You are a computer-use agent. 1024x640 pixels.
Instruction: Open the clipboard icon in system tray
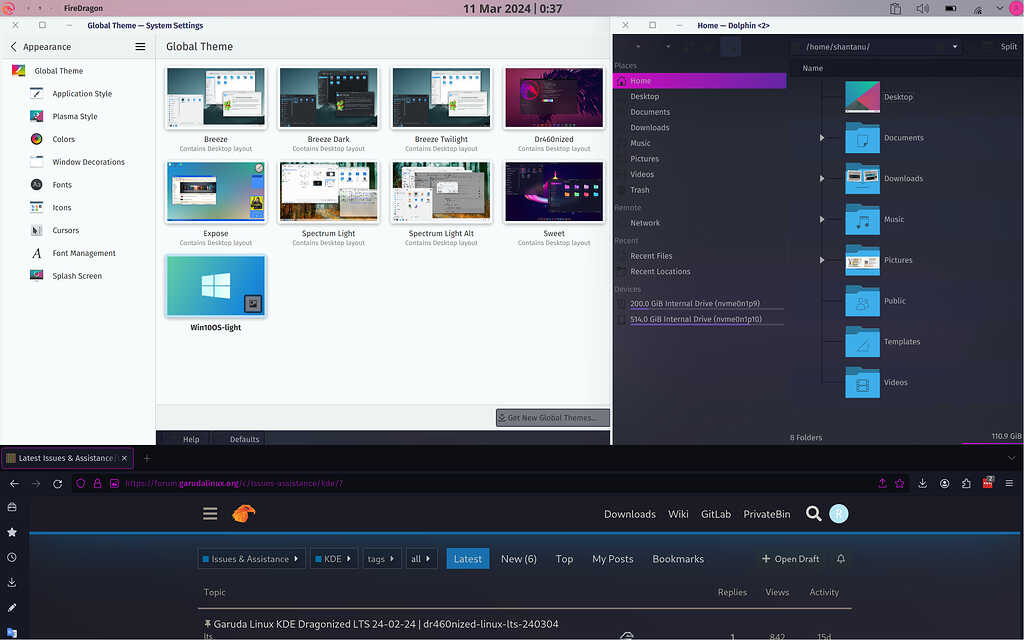[896, 9]
